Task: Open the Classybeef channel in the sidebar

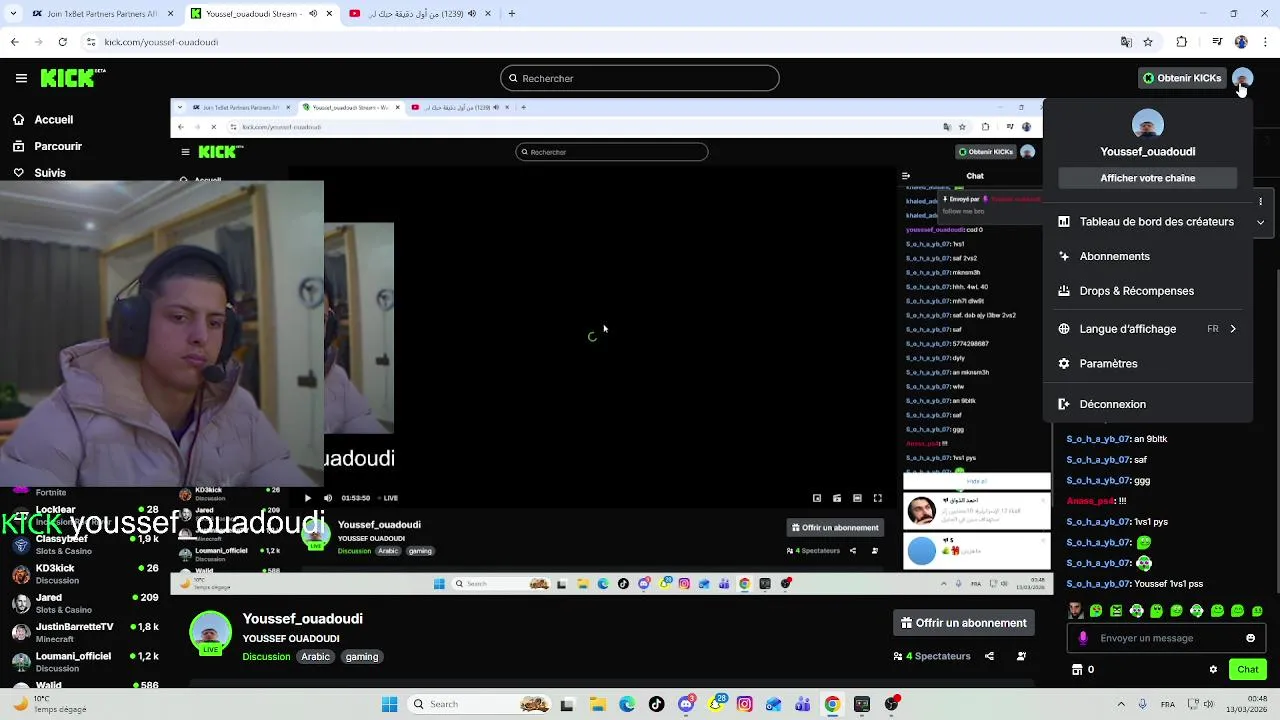Action: pyautogui.click(x=85, y=545)
